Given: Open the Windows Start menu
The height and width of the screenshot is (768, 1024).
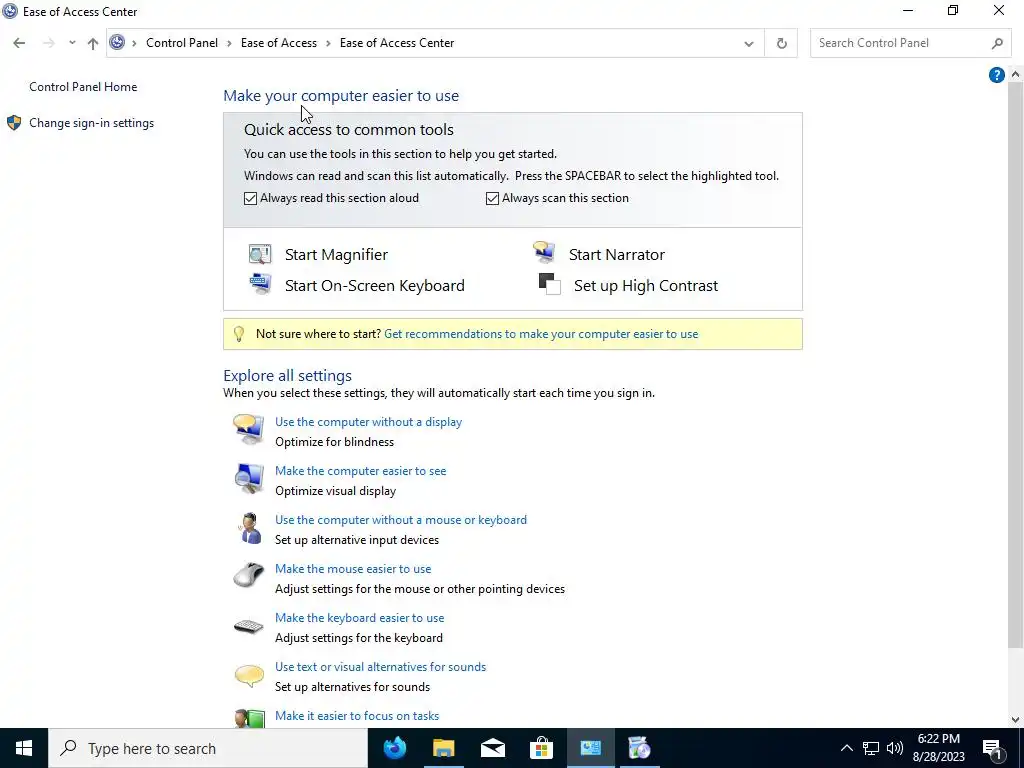Looking at the screenshot, I should pos(24,748).
